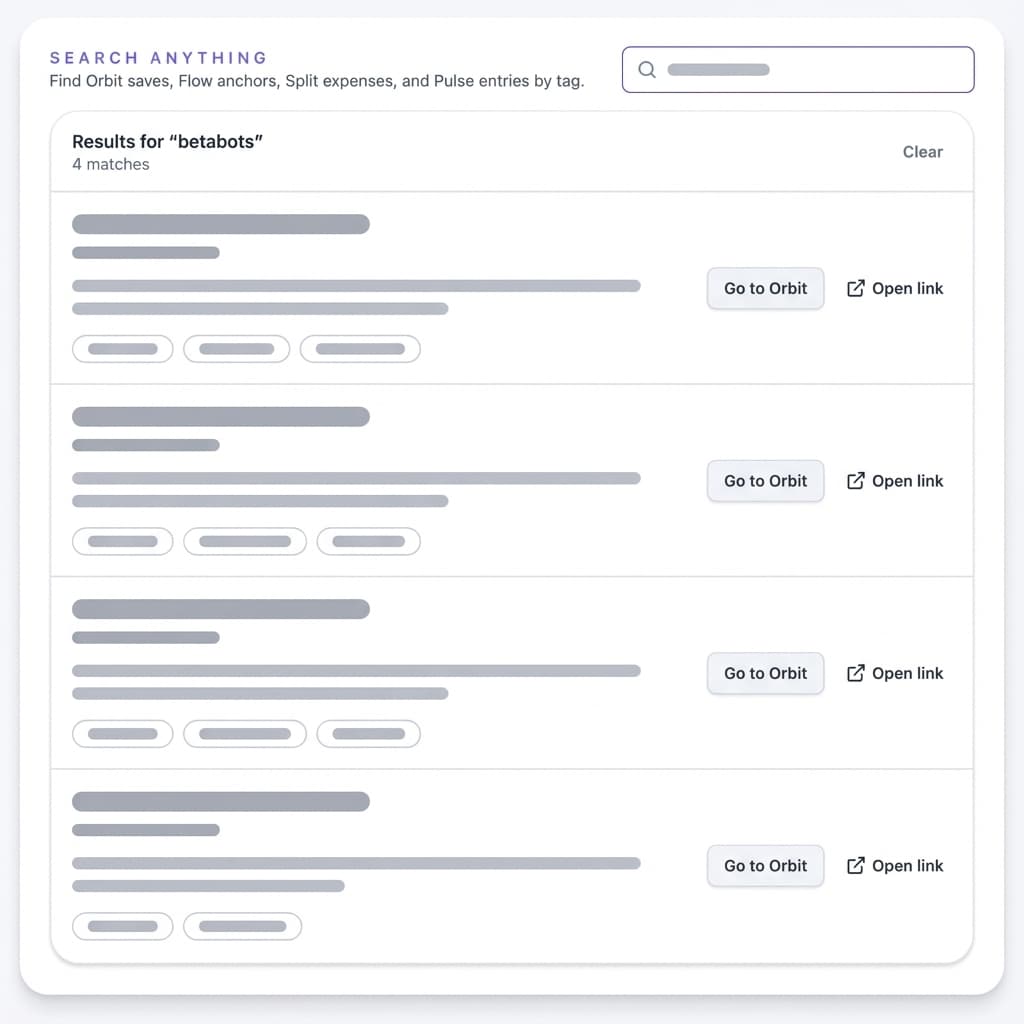Click external link icon in fourth result
Image resolution: width=1024 pixels, height=1024 pixels.
point(856,866)
